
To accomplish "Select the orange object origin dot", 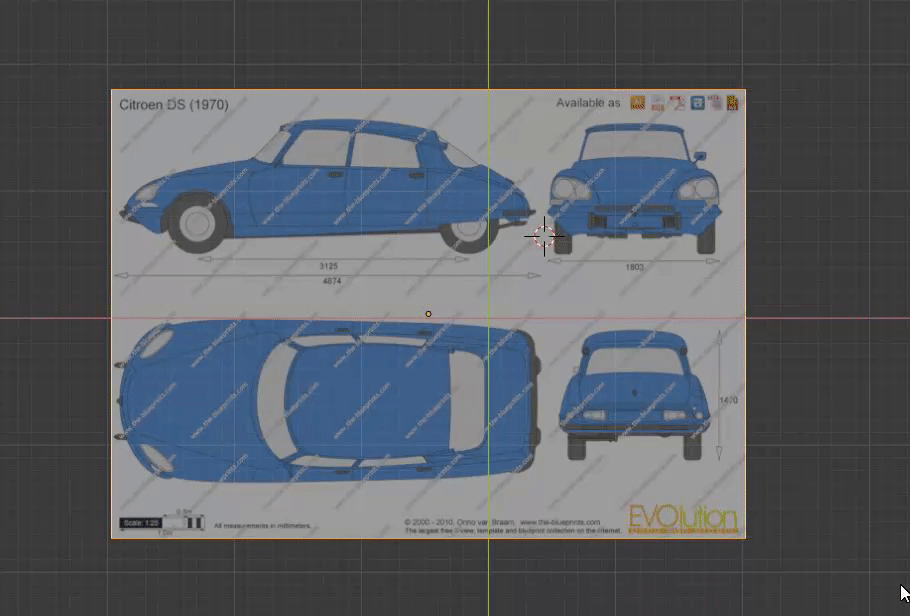I will pyautogui.click(x=428, y=314).
